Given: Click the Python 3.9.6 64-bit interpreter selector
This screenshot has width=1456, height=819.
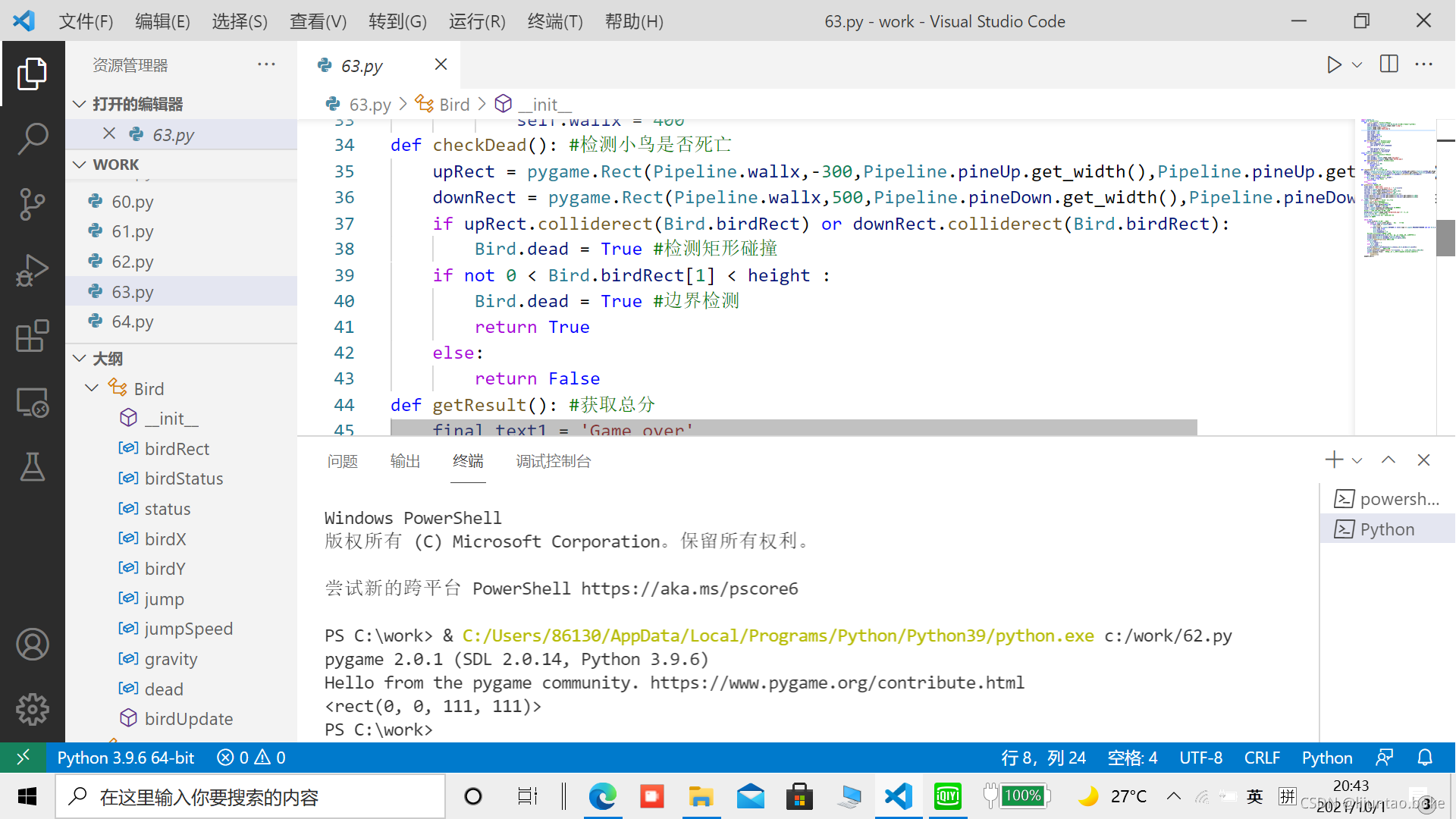Looking at the screenshot, I should point(126,758).
